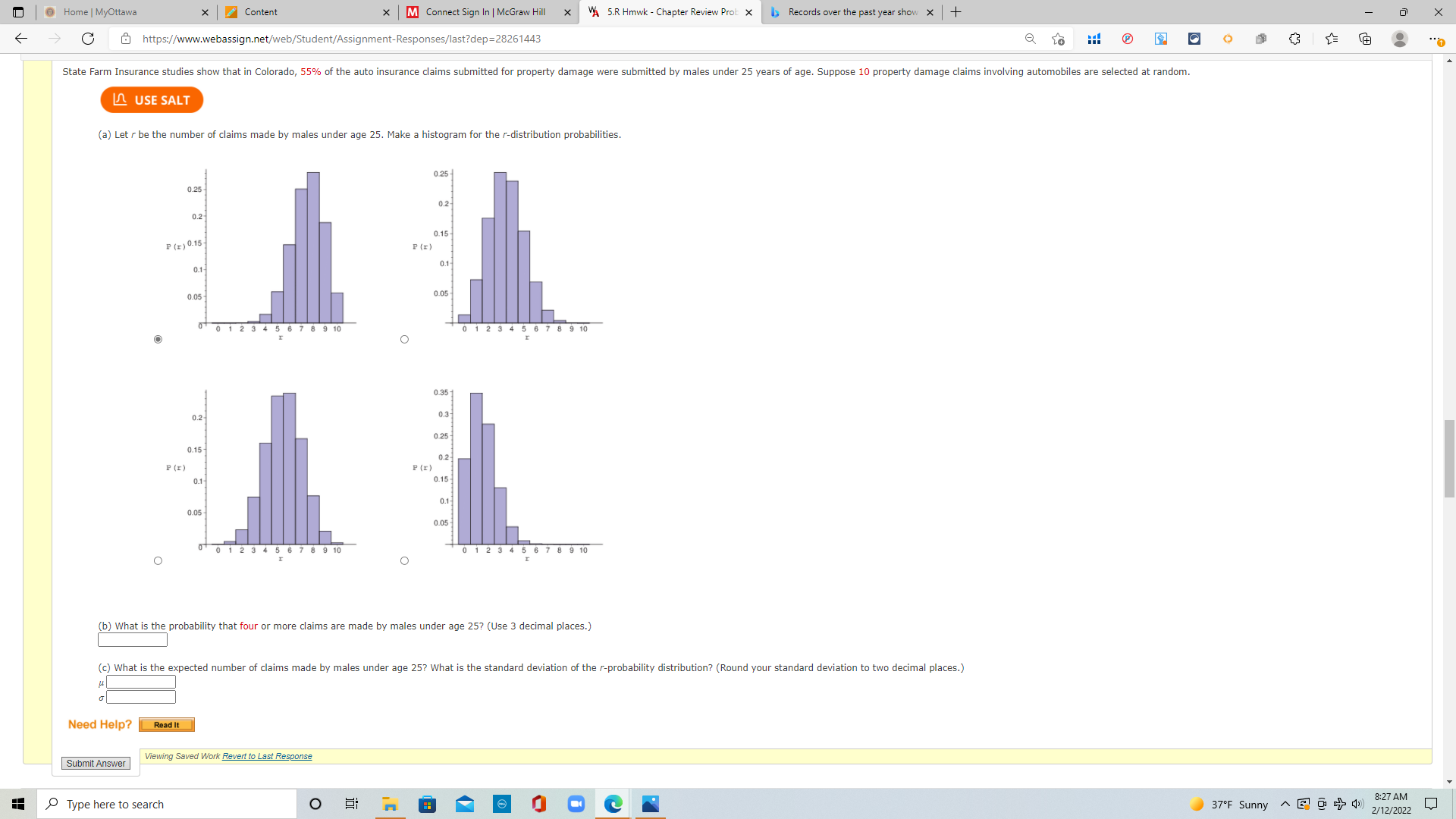The height and width of the screenshot is (819, 1456).
Task: Open browser extensions puzzle icon
Action: tap(1294, 39)
